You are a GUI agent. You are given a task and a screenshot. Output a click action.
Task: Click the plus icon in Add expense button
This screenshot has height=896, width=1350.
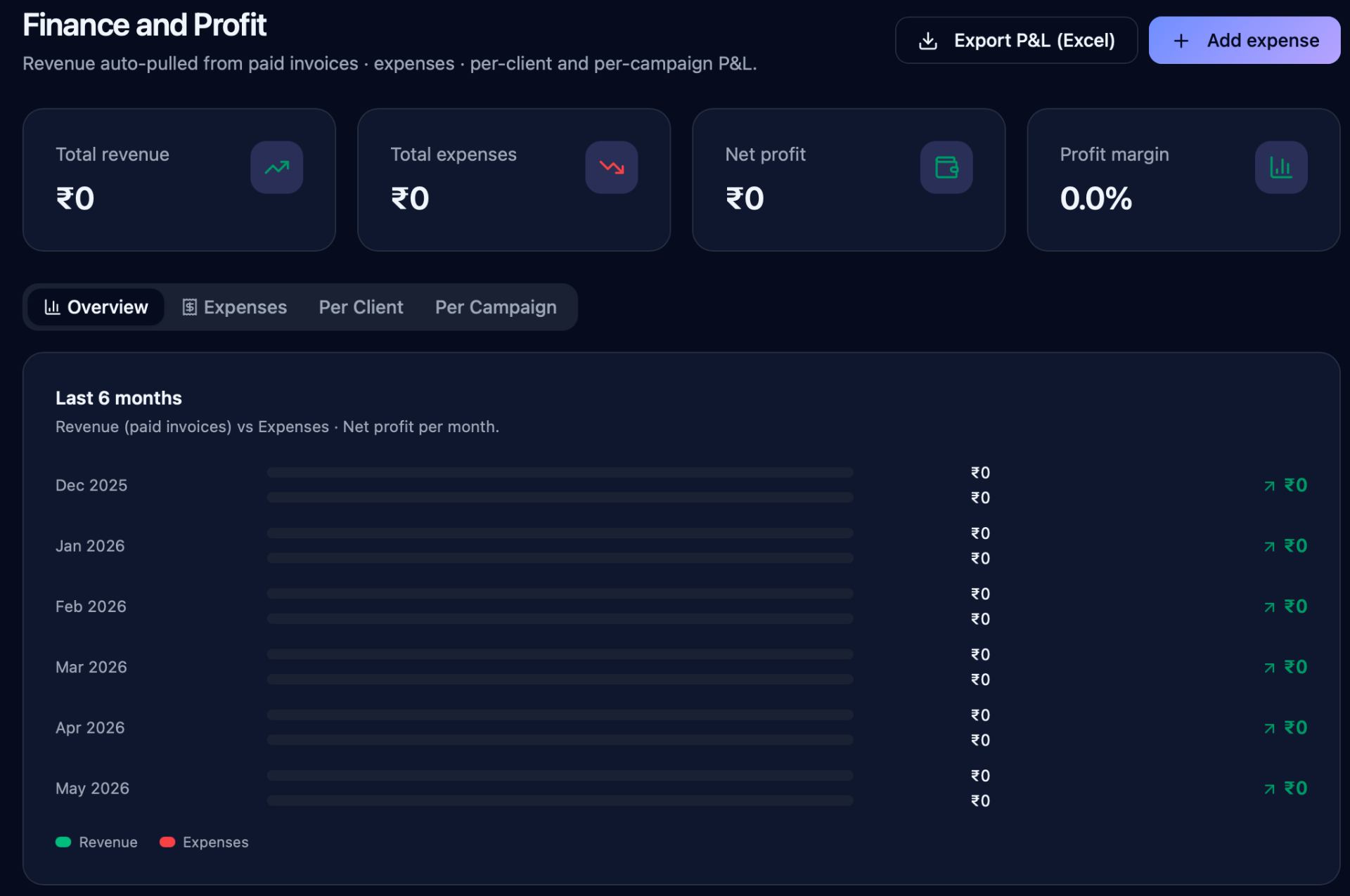click(x=1181, y=41)
